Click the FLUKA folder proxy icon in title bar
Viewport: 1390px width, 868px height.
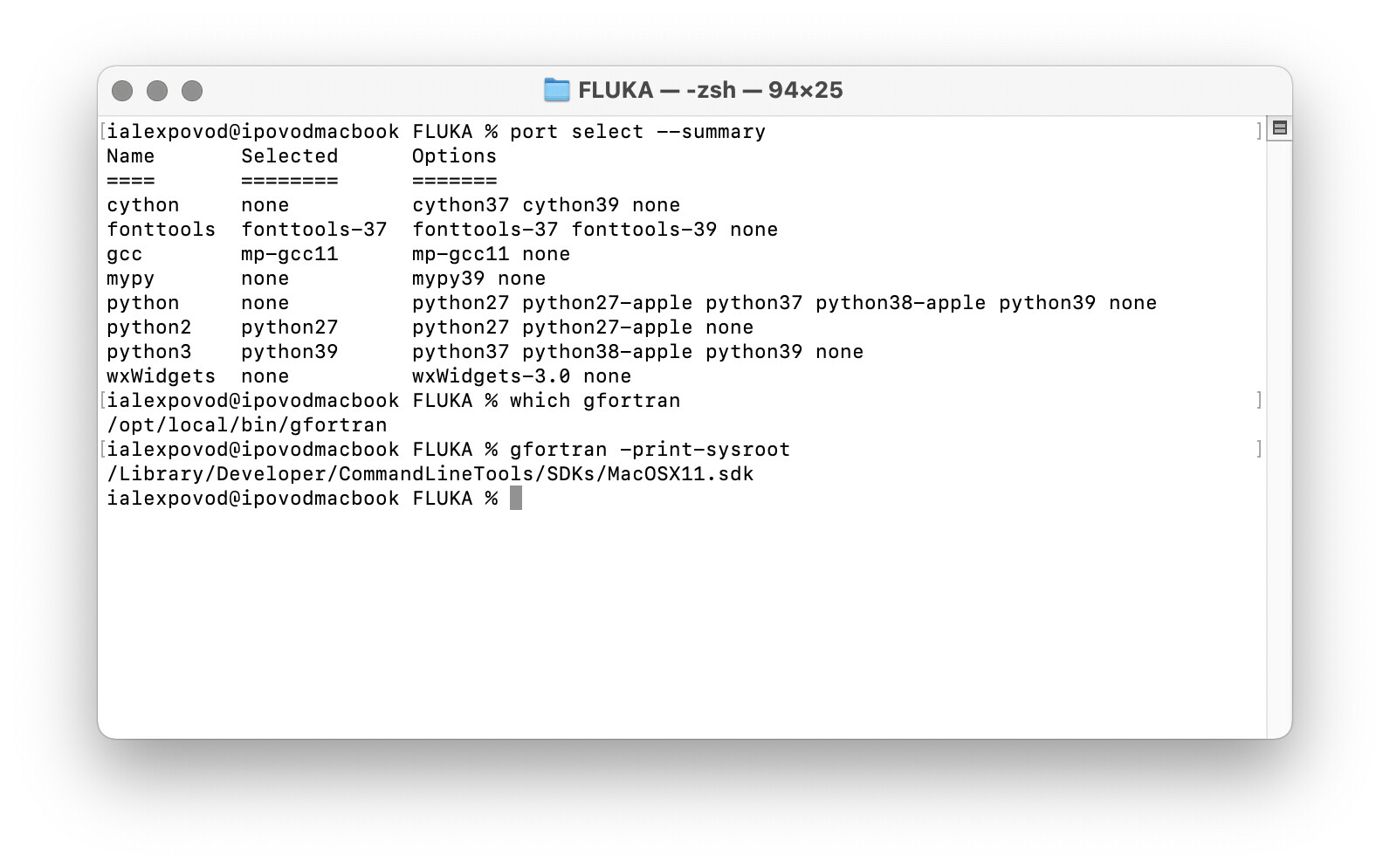[x=556, y=90]
